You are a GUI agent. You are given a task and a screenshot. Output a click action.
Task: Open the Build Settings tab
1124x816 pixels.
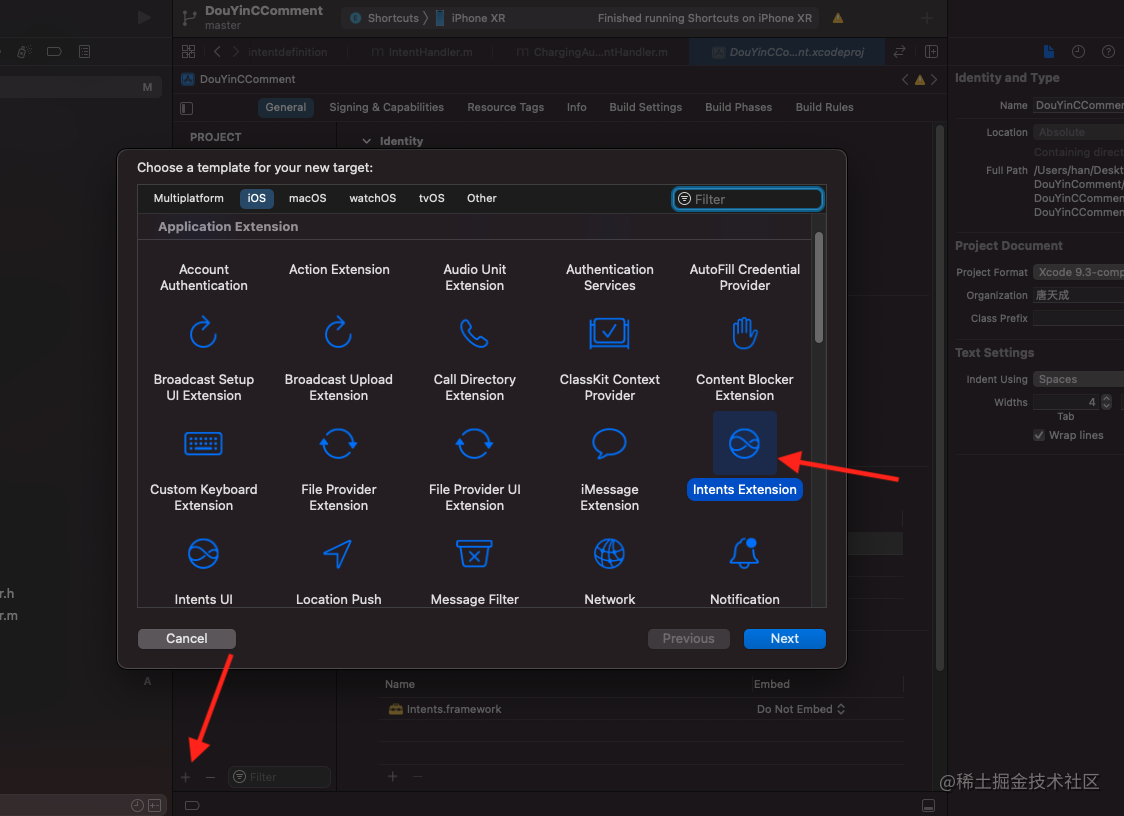(645, 108)
